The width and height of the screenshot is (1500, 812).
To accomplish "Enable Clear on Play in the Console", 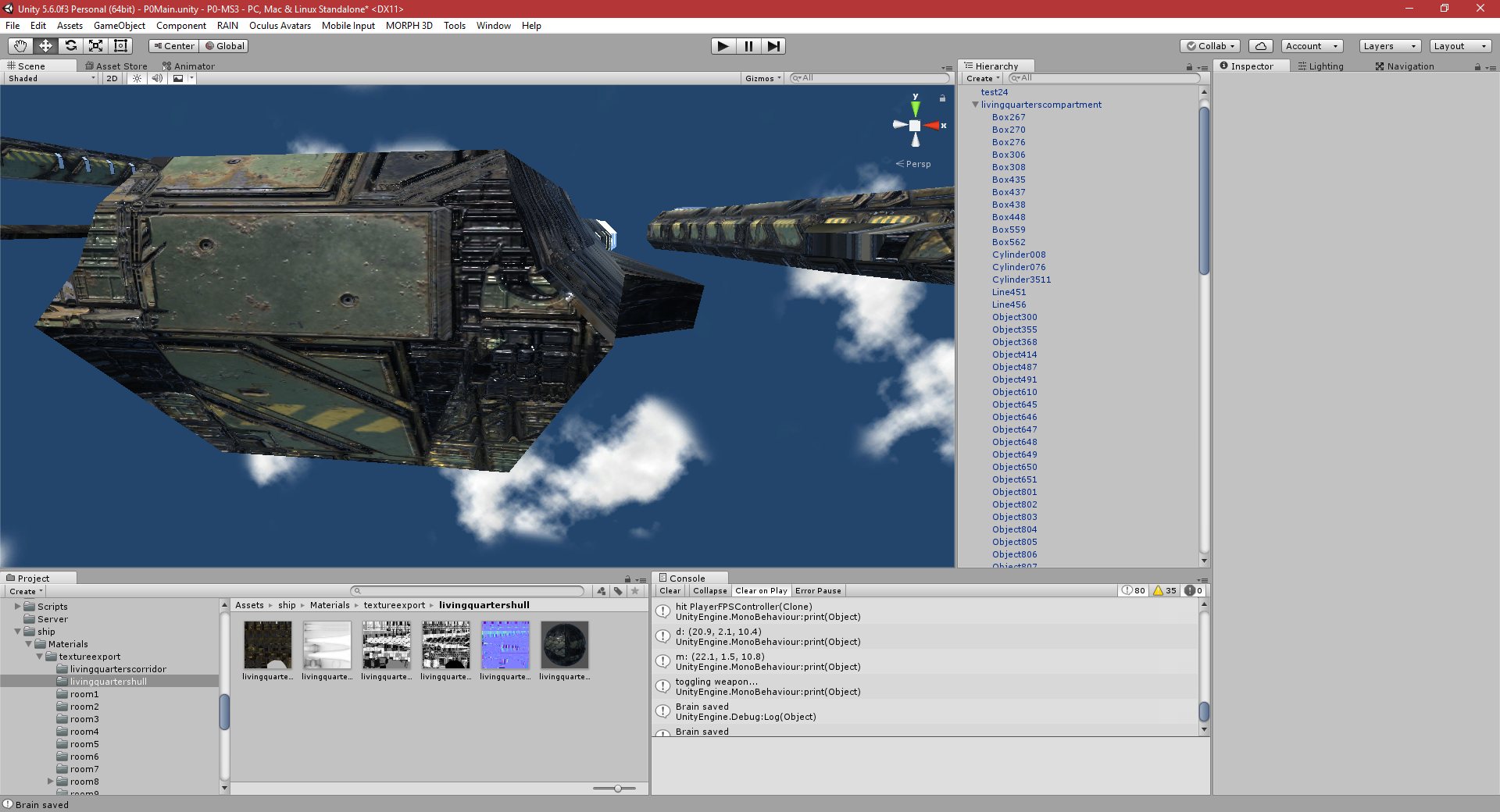I will coord(761,591).
